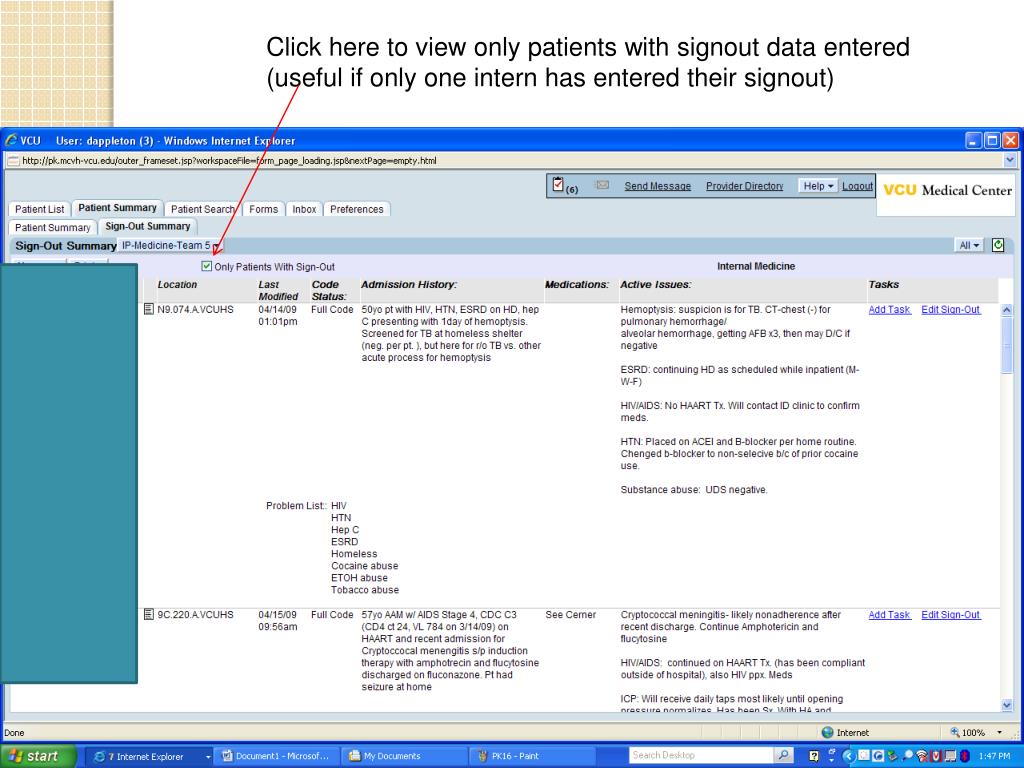Screen dimensions: 1024x768
Task: Select the Patient Summary sub-tab
Action: click(52, 227)
